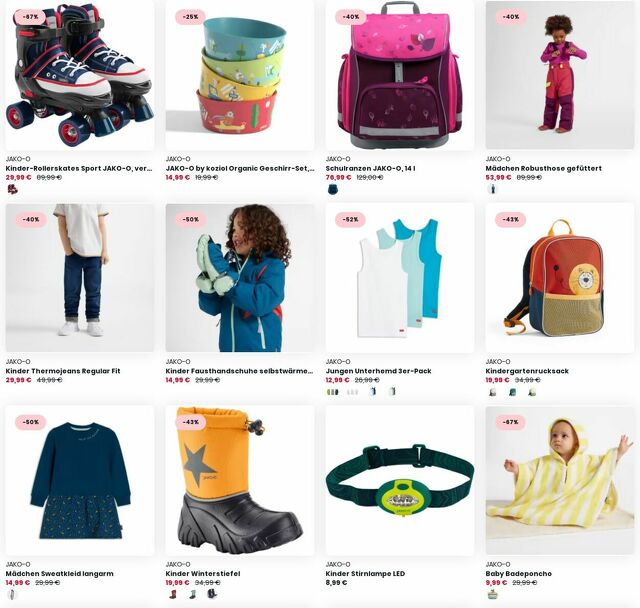
Task: Select the red Winterstiefel color variant
Action: [173, 594]
